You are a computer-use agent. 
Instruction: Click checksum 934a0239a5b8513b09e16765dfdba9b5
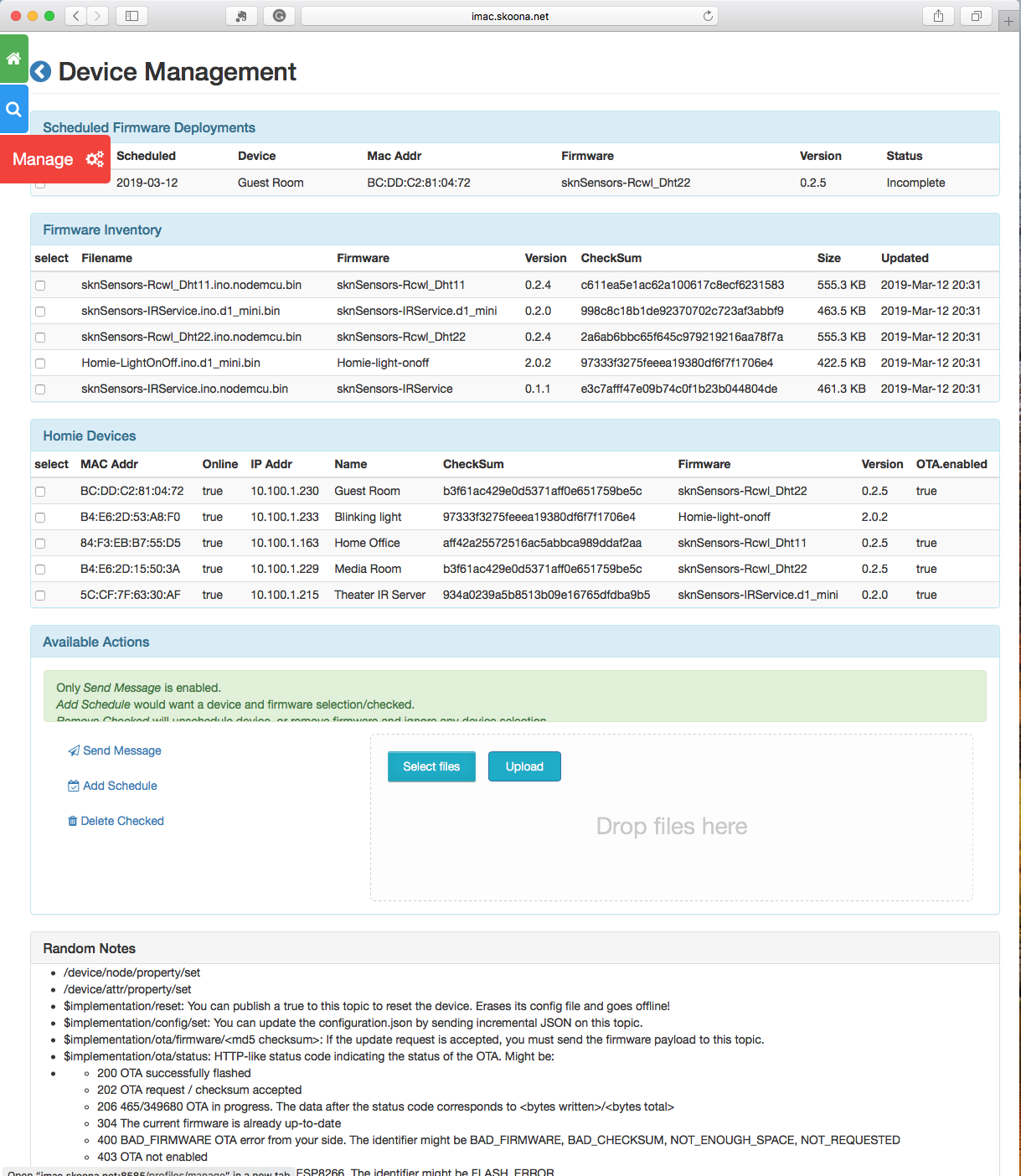[x=547, y=595]
